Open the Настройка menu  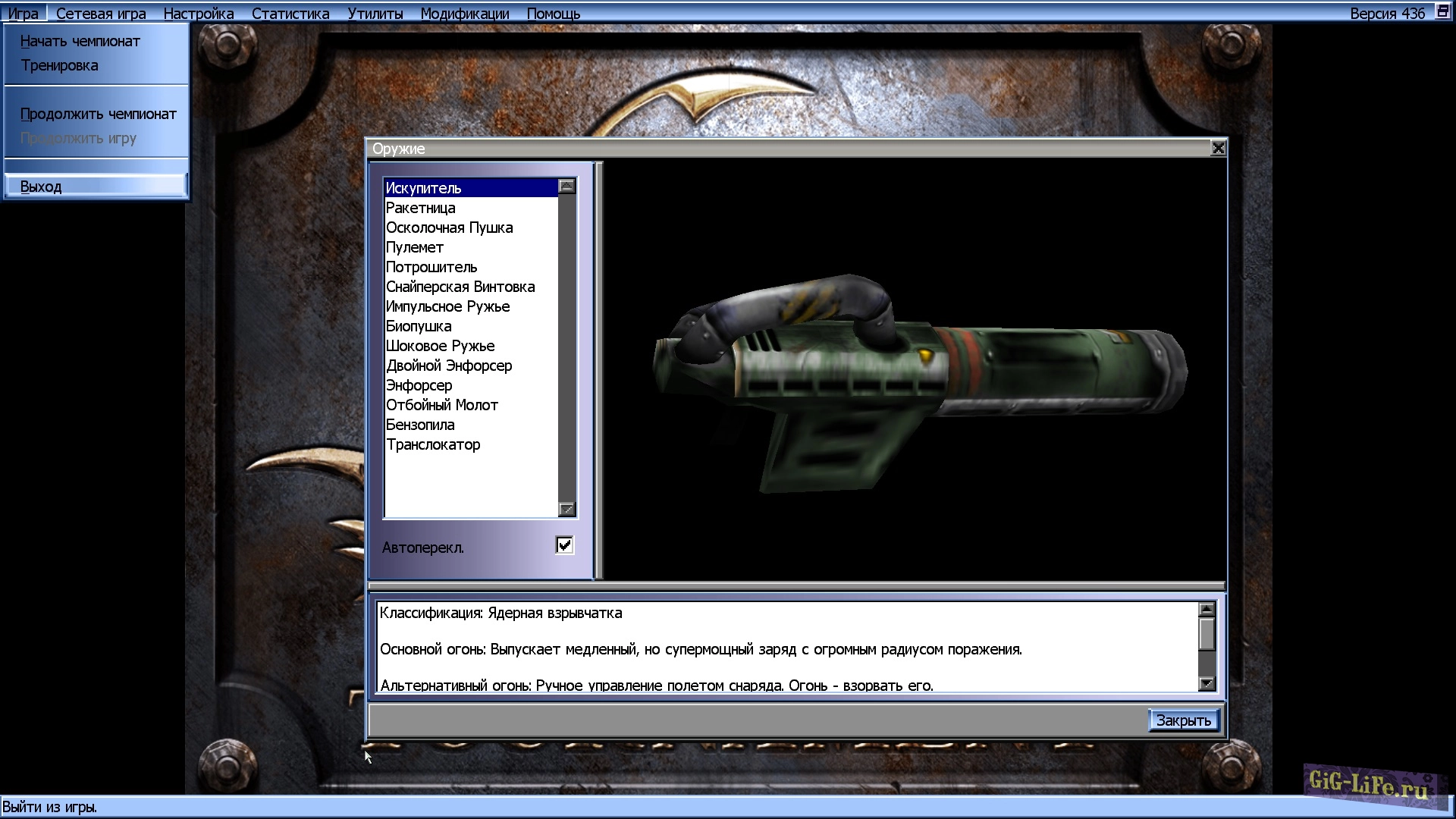tap(199, 13)
